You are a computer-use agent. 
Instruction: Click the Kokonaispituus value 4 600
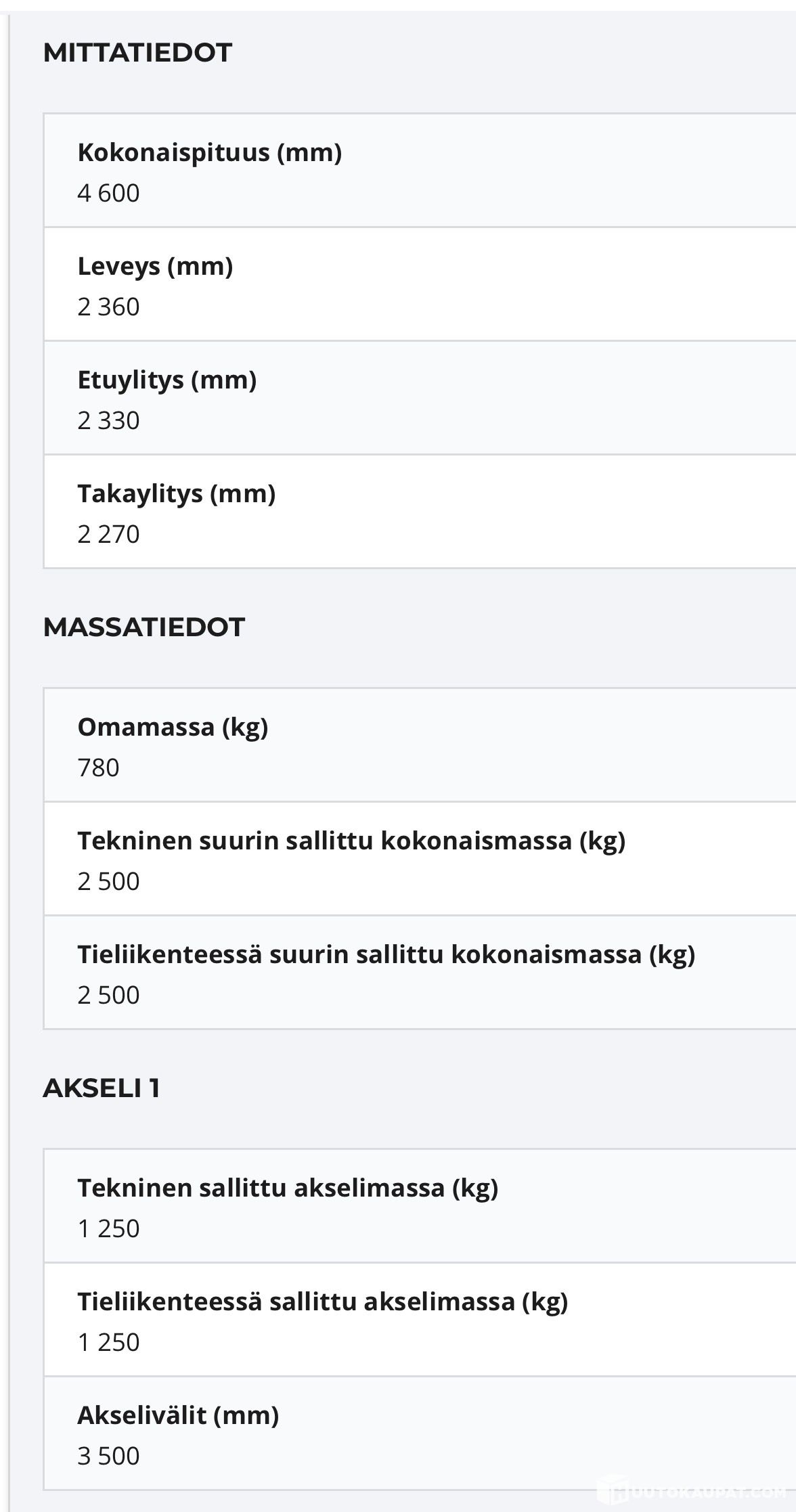coord(108,194)
